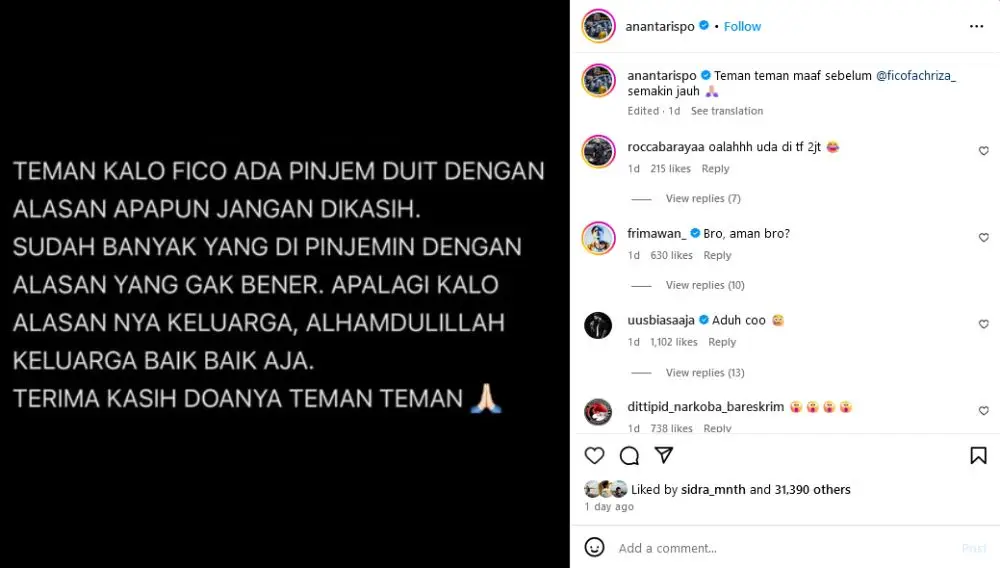Expand View replies (13)

click(x=705, y=372)
